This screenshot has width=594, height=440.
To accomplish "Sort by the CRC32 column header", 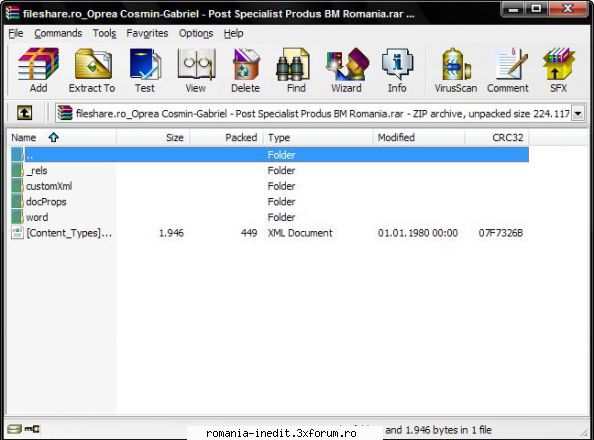I will click(497, 137).
